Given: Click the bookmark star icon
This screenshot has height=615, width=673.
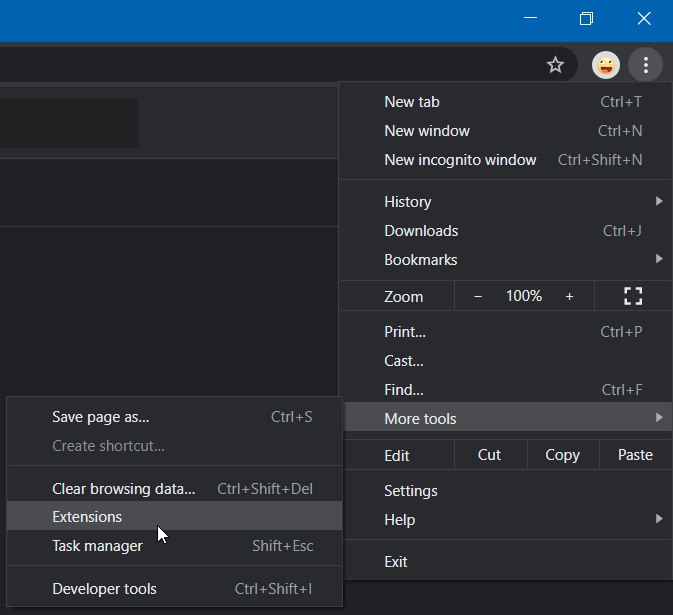Looking at the screenshot, I should point(555,66).
